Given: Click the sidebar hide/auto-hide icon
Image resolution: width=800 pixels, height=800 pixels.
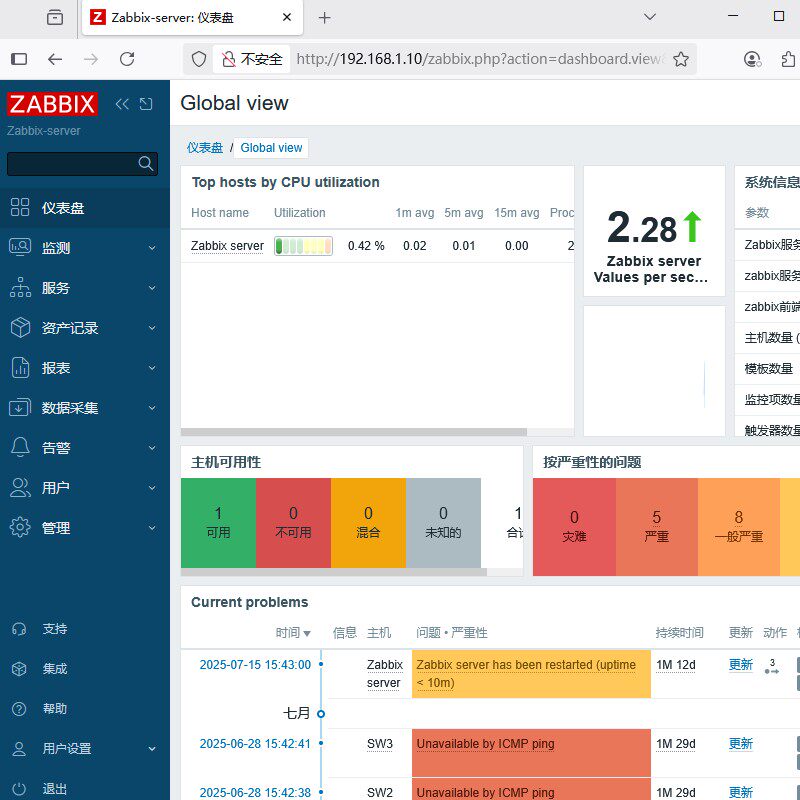Looking at the screenshot, I should [146, 104].
